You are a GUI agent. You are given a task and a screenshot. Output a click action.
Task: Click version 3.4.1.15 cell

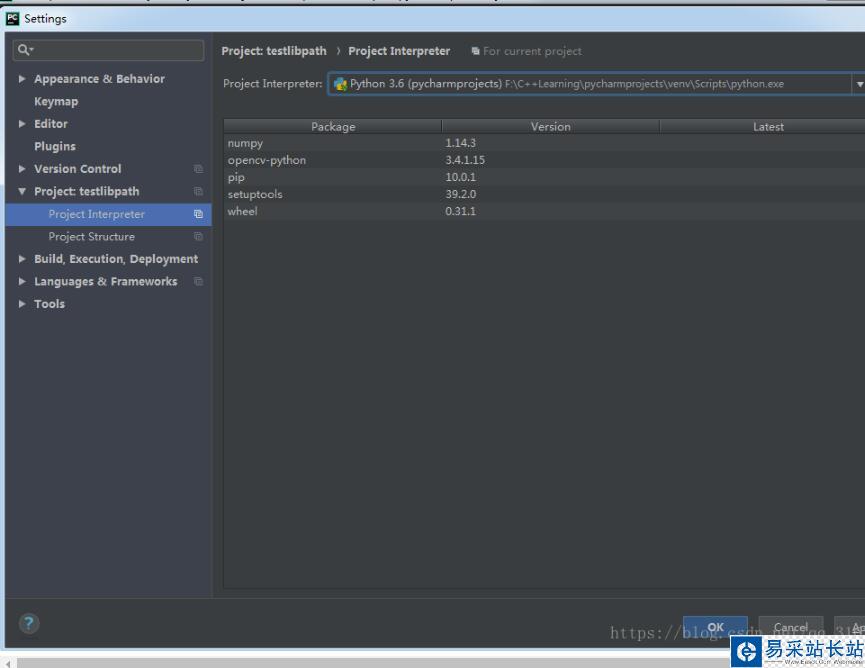[465, 160]
